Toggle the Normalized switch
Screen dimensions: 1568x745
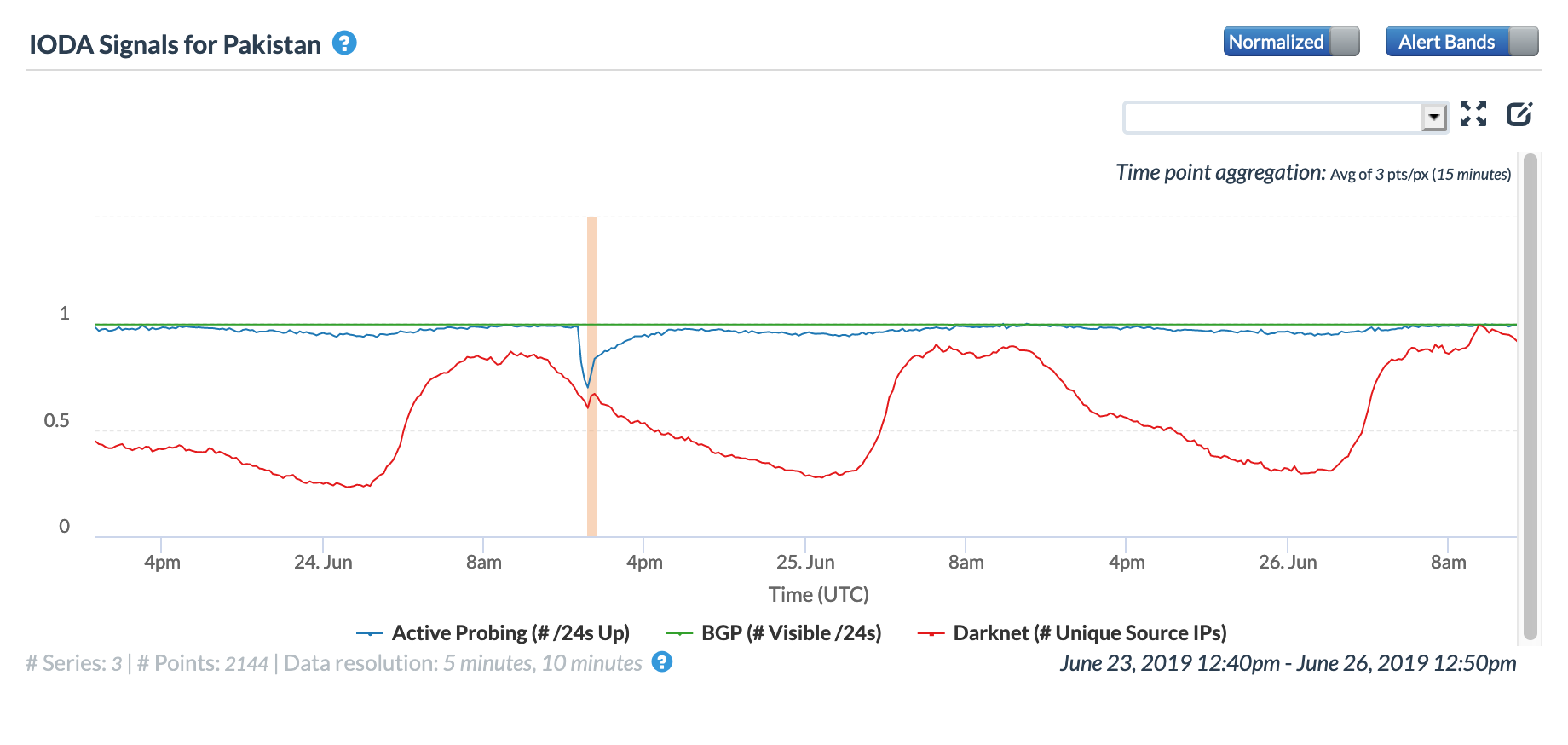pos(1291,41)
